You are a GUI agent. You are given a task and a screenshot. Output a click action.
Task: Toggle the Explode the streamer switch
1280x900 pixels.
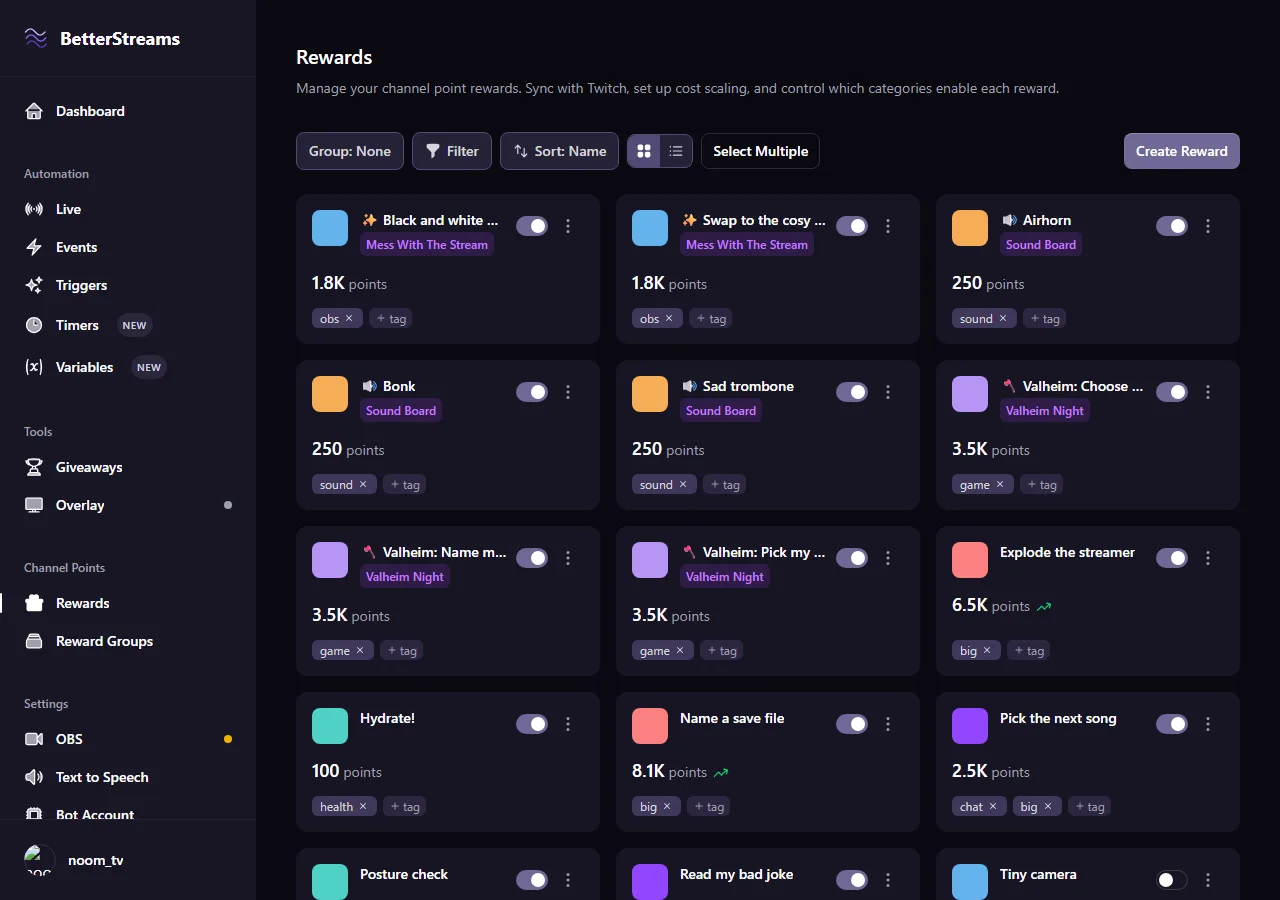[x=1172, y=558]
